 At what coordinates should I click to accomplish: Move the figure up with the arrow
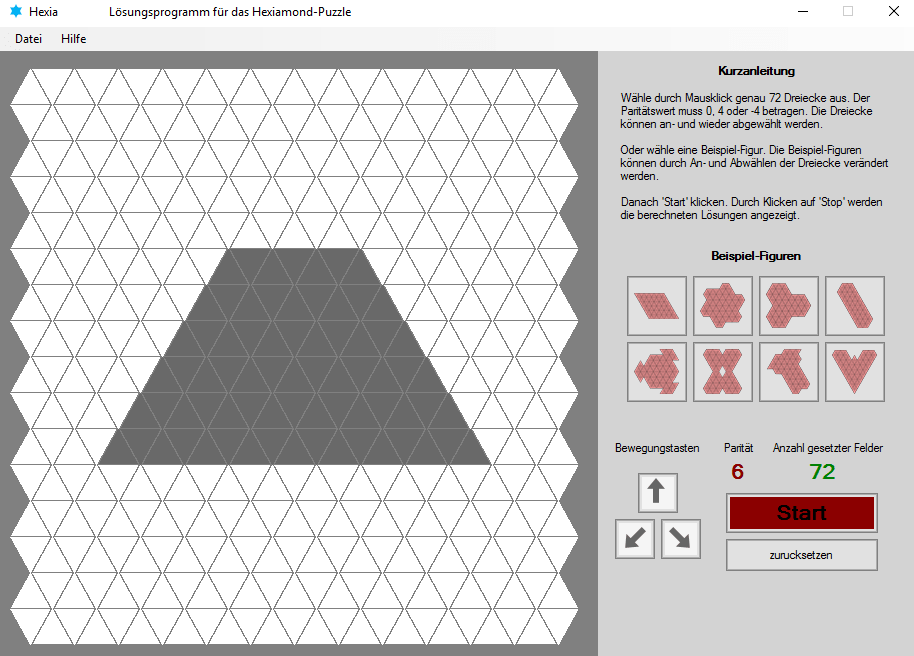click(x=658, y=493)
